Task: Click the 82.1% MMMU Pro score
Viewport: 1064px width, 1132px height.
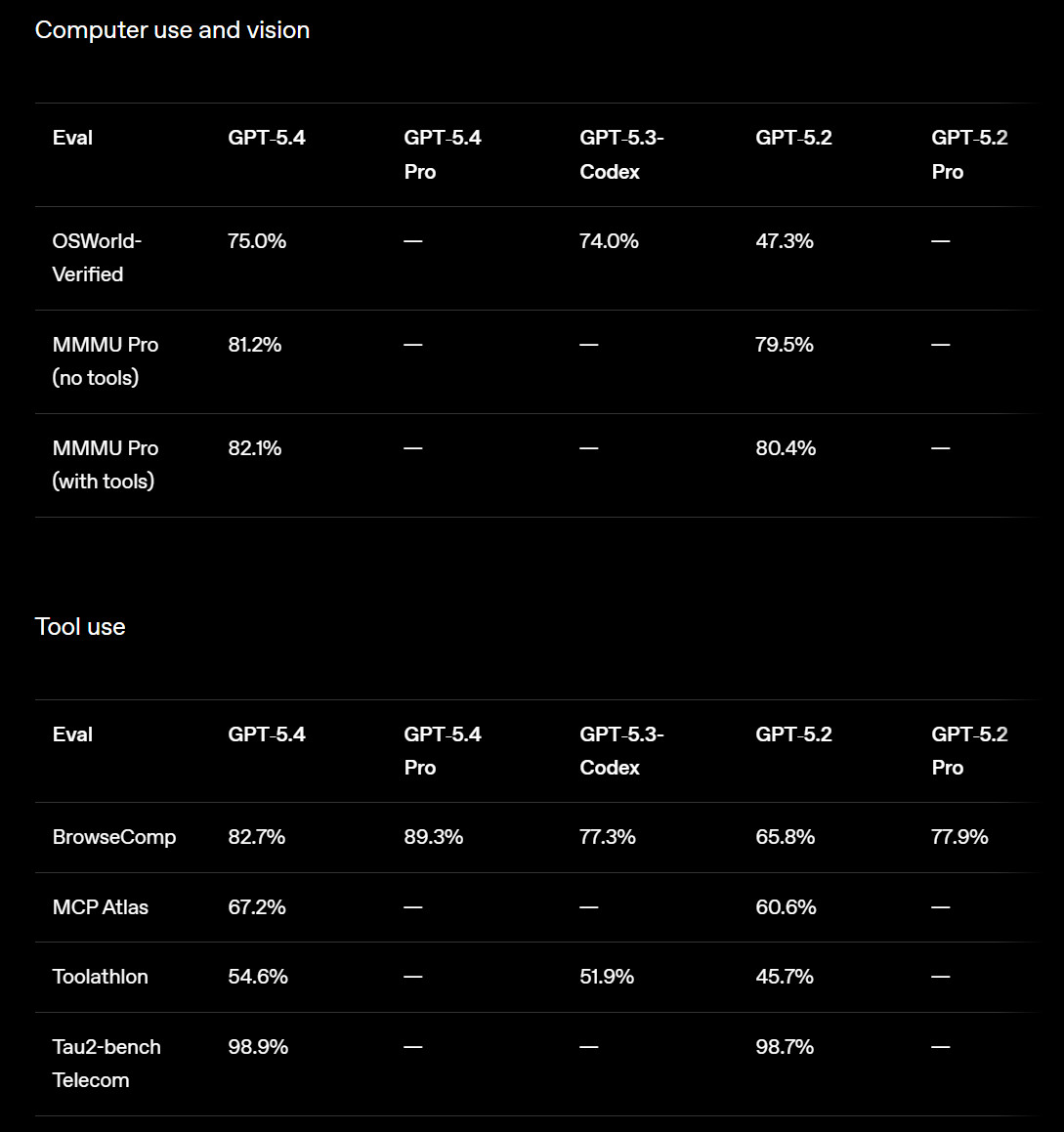Action: (255, 448)
